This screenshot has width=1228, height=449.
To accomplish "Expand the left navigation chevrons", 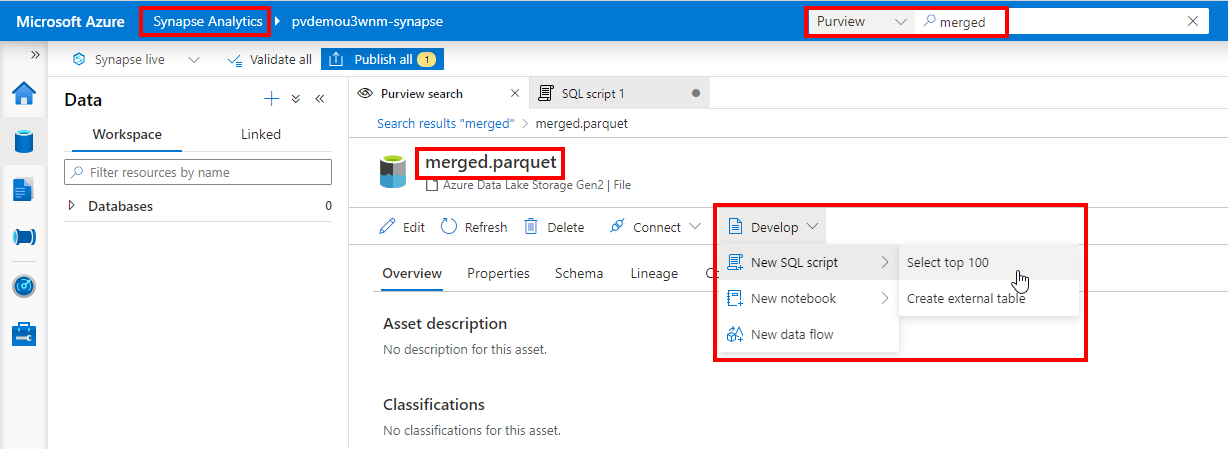I will pyautogui.click(x=35, y=54).
